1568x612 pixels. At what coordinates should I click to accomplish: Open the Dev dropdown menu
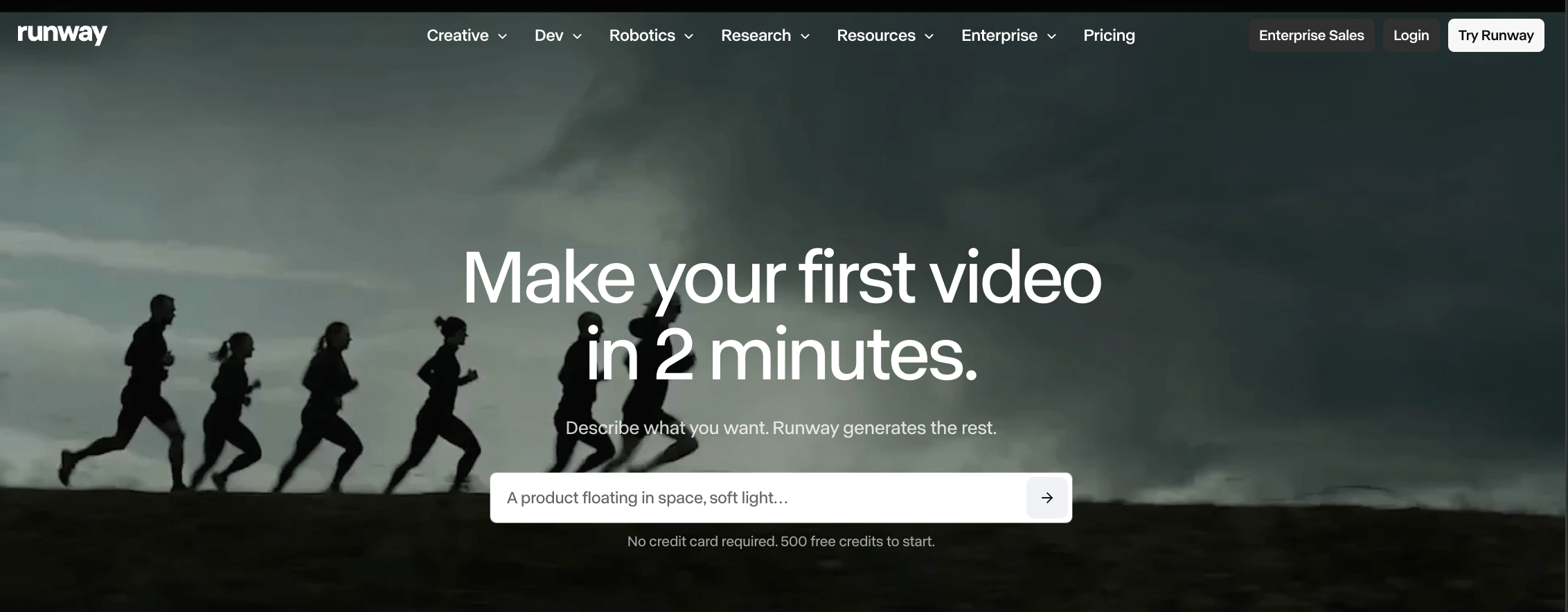[x=558, y=35]
